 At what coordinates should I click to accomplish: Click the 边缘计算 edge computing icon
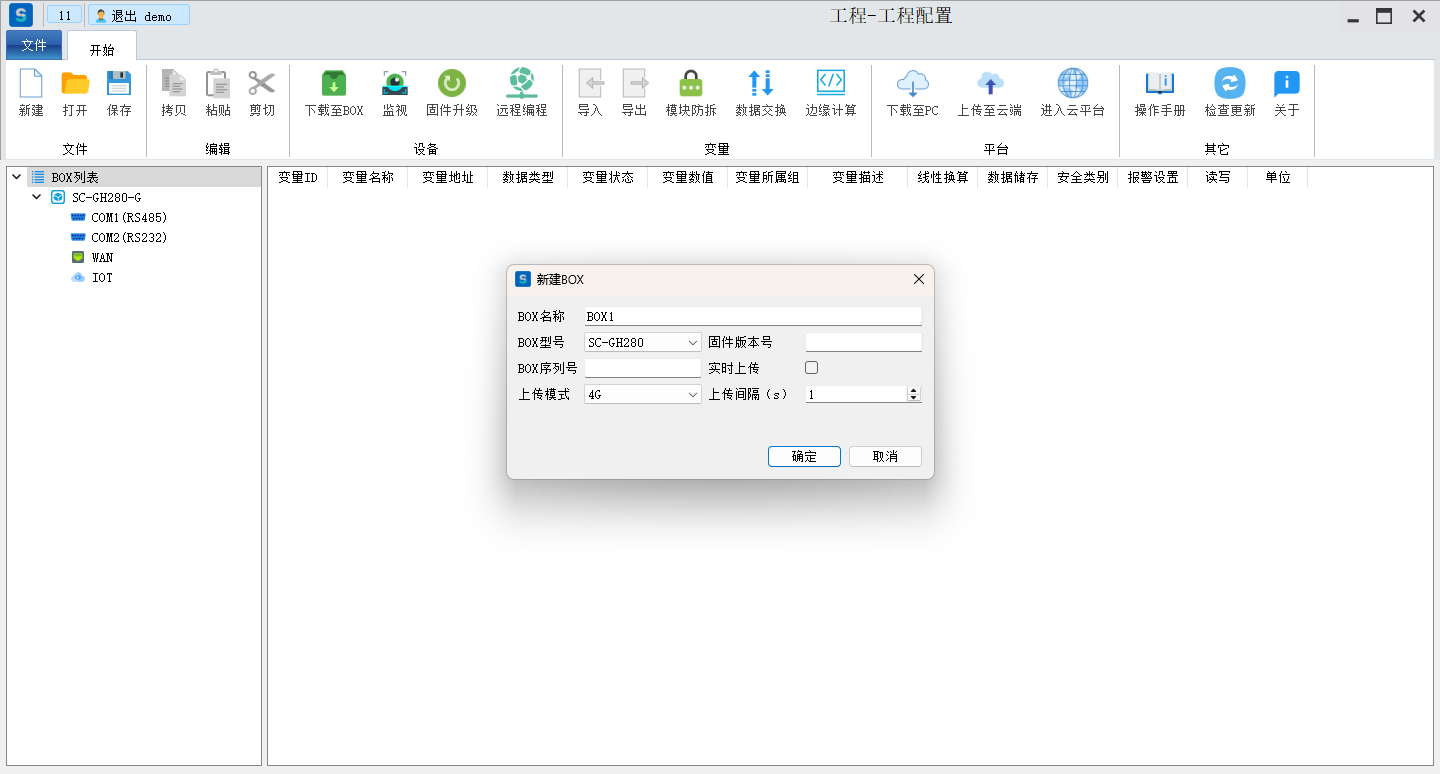[x=831, y=84]
